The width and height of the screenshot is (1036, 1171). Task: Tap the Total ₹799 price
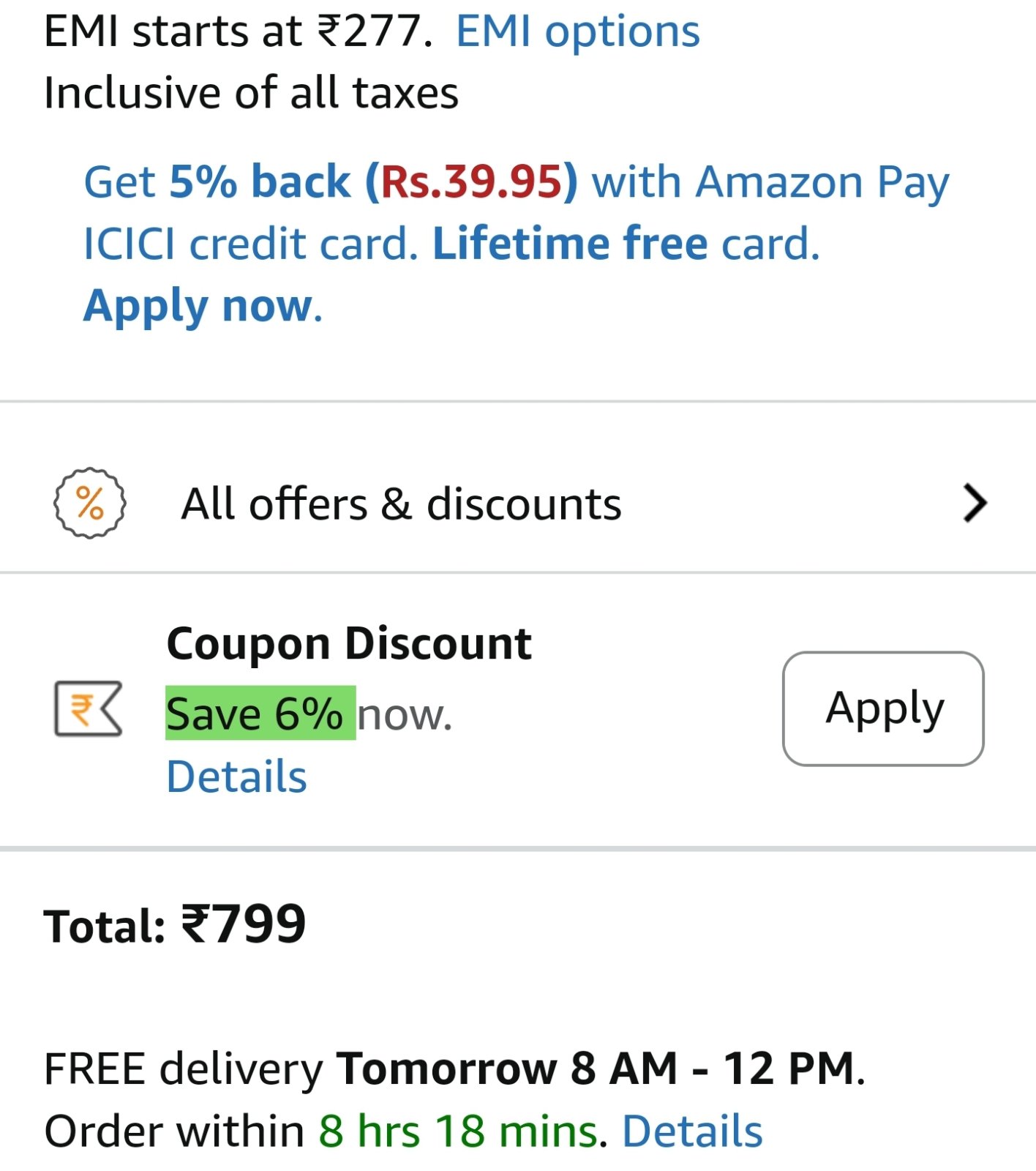coord(175,924)
